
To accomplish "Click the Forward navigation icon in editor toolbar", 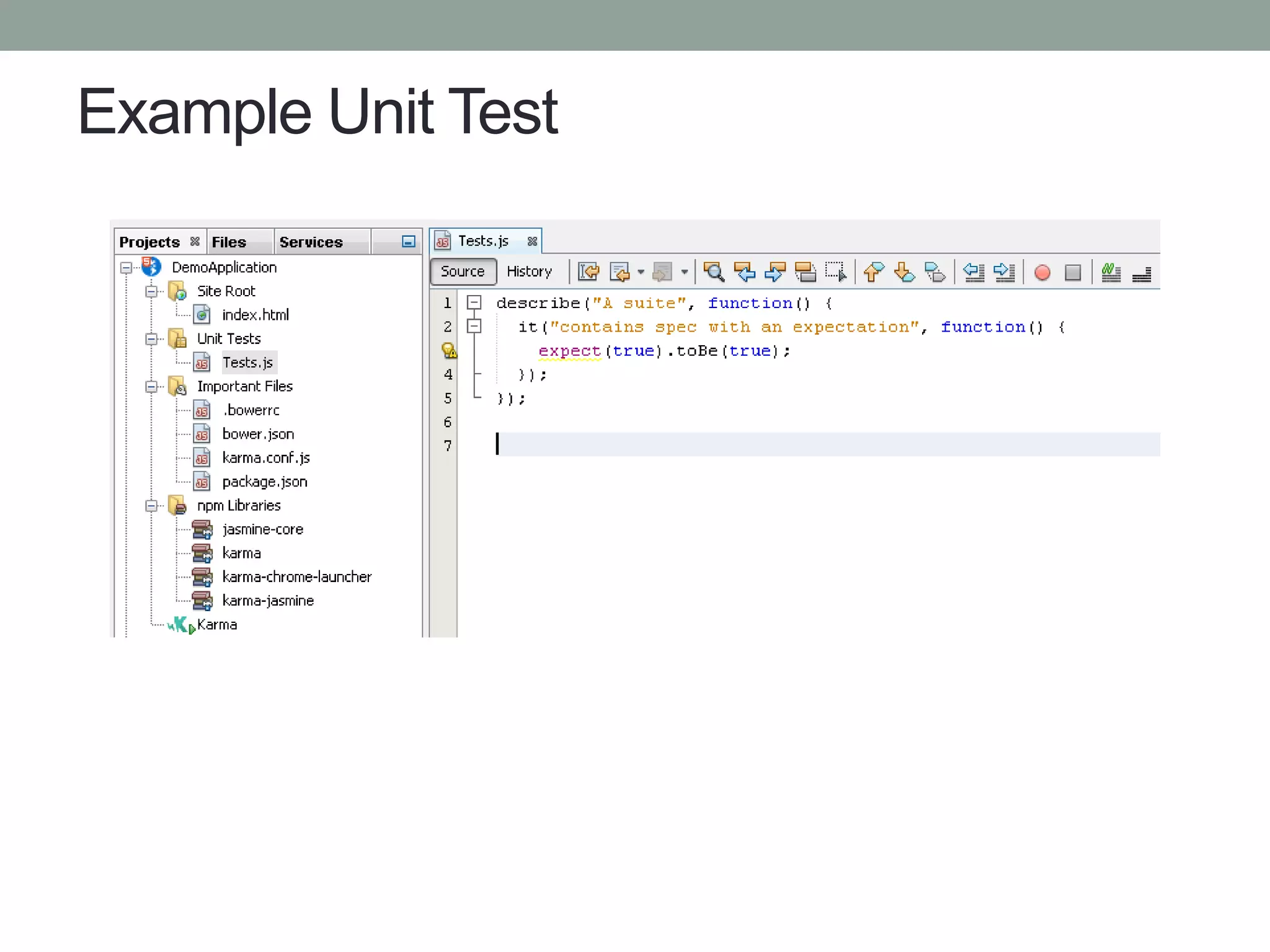I will pyautogui.click(x=662, y=272).
